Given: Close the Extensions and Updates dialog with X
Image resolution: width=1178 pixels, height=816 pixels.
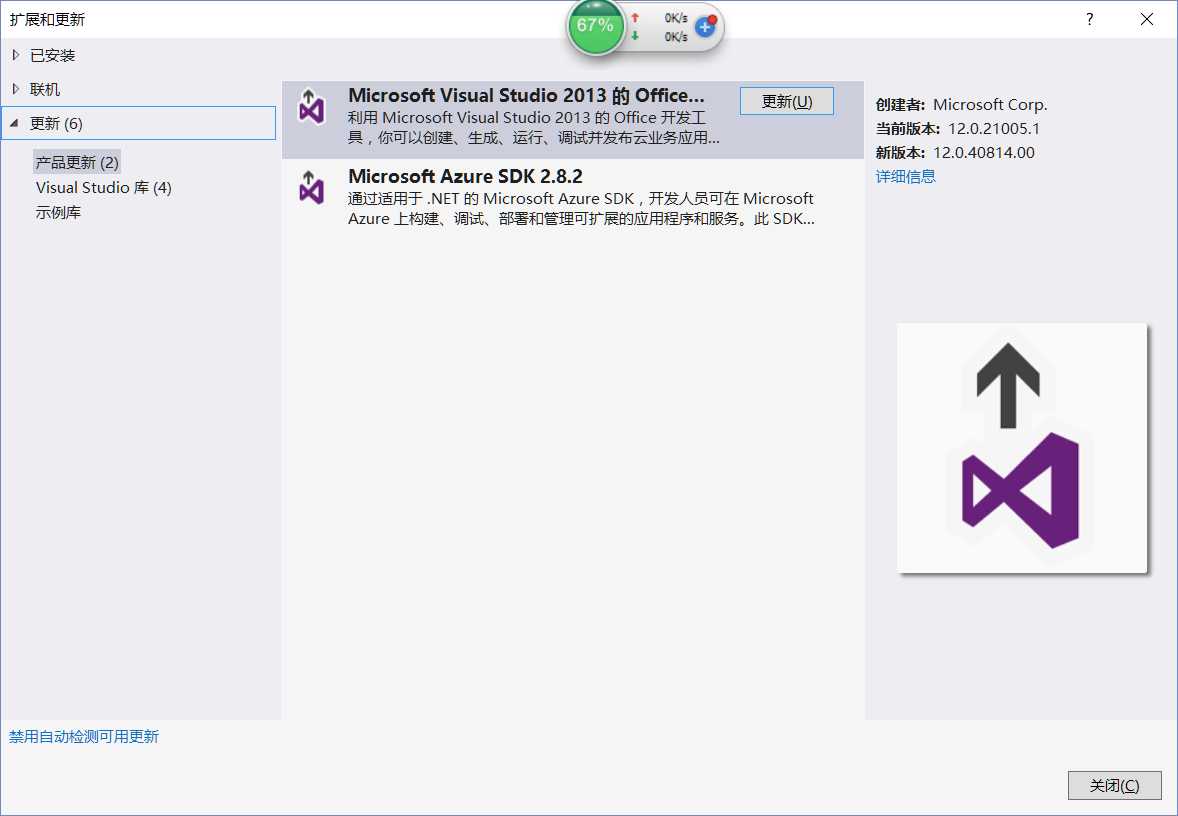Looking at the screenshot, I should pos(1146,19).
